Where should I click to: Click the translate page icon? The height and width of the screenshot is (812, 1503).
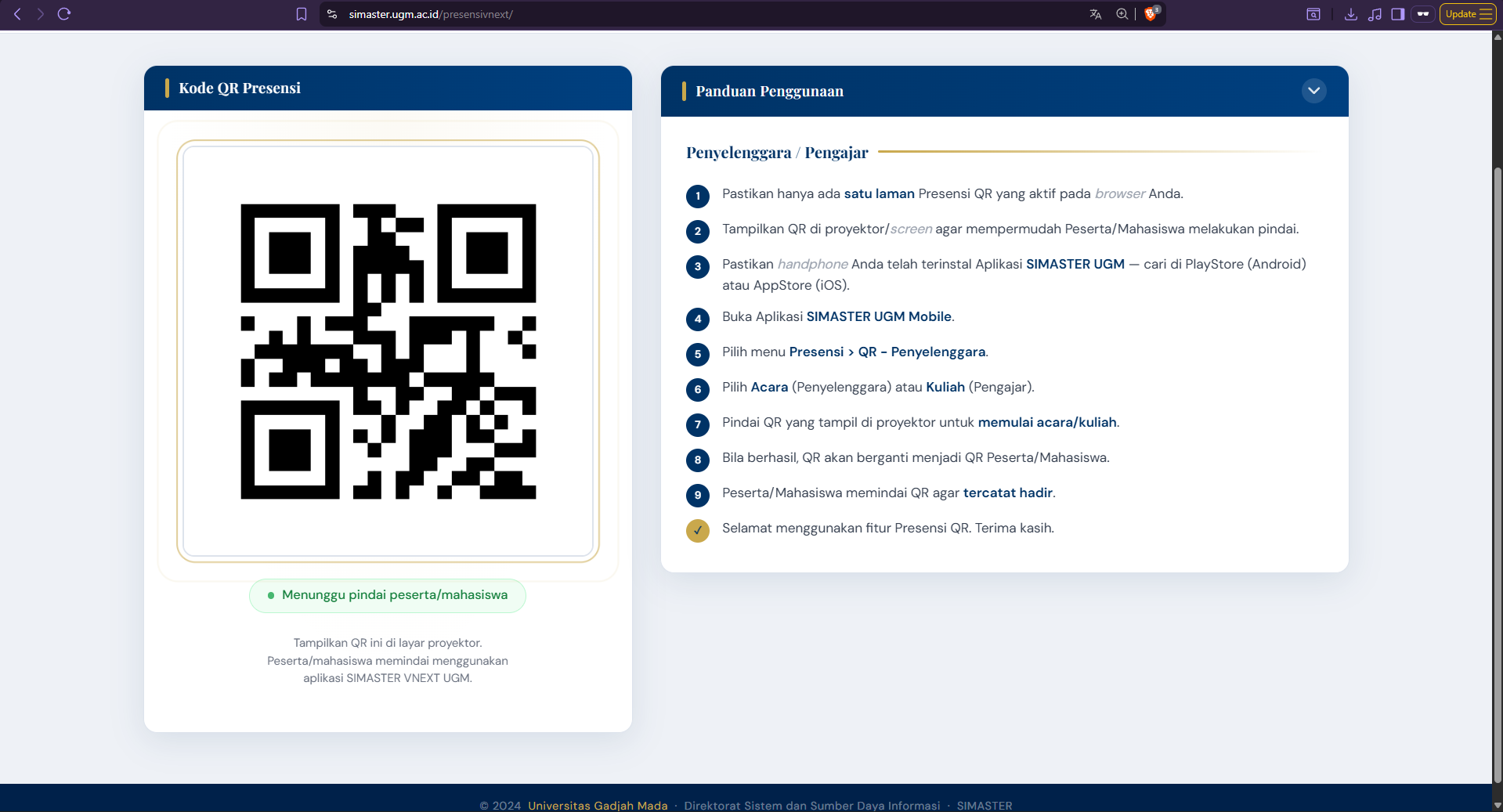(x=1095, y=14)
